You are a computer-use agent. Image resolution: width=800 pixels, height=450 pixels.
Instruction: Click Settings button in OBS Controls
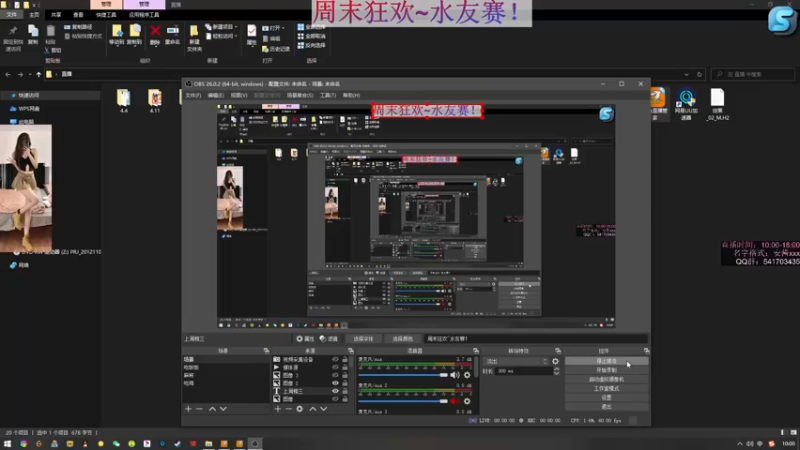[x=606, y=397]
